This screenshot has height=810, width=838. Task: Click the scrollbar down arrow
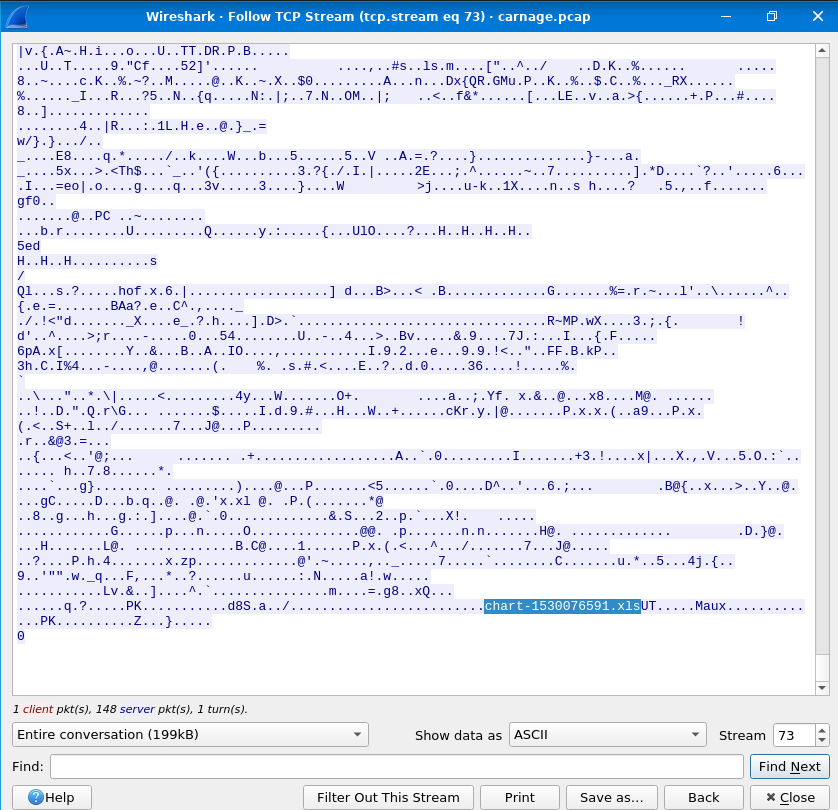(822, 688)
